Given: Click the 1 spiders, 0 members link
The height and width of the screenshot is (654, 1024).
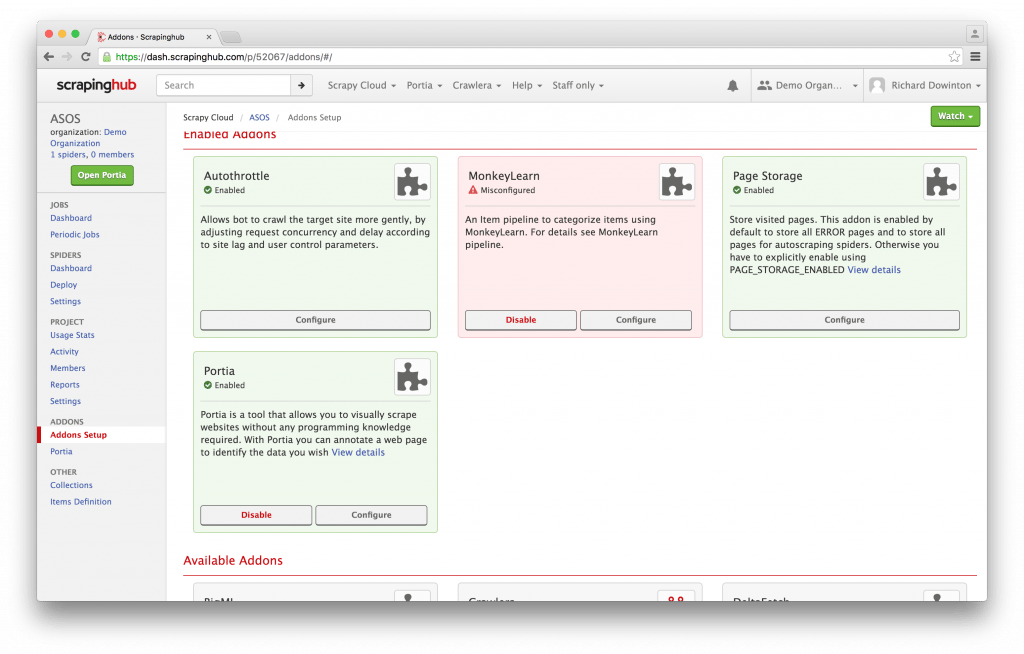Looking at the screenshot, I should 92,155.
